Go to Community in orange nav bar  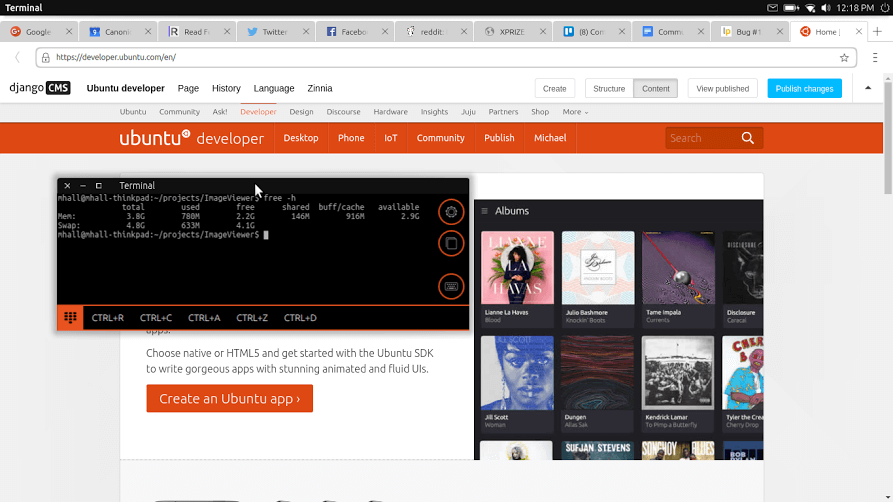440,138
